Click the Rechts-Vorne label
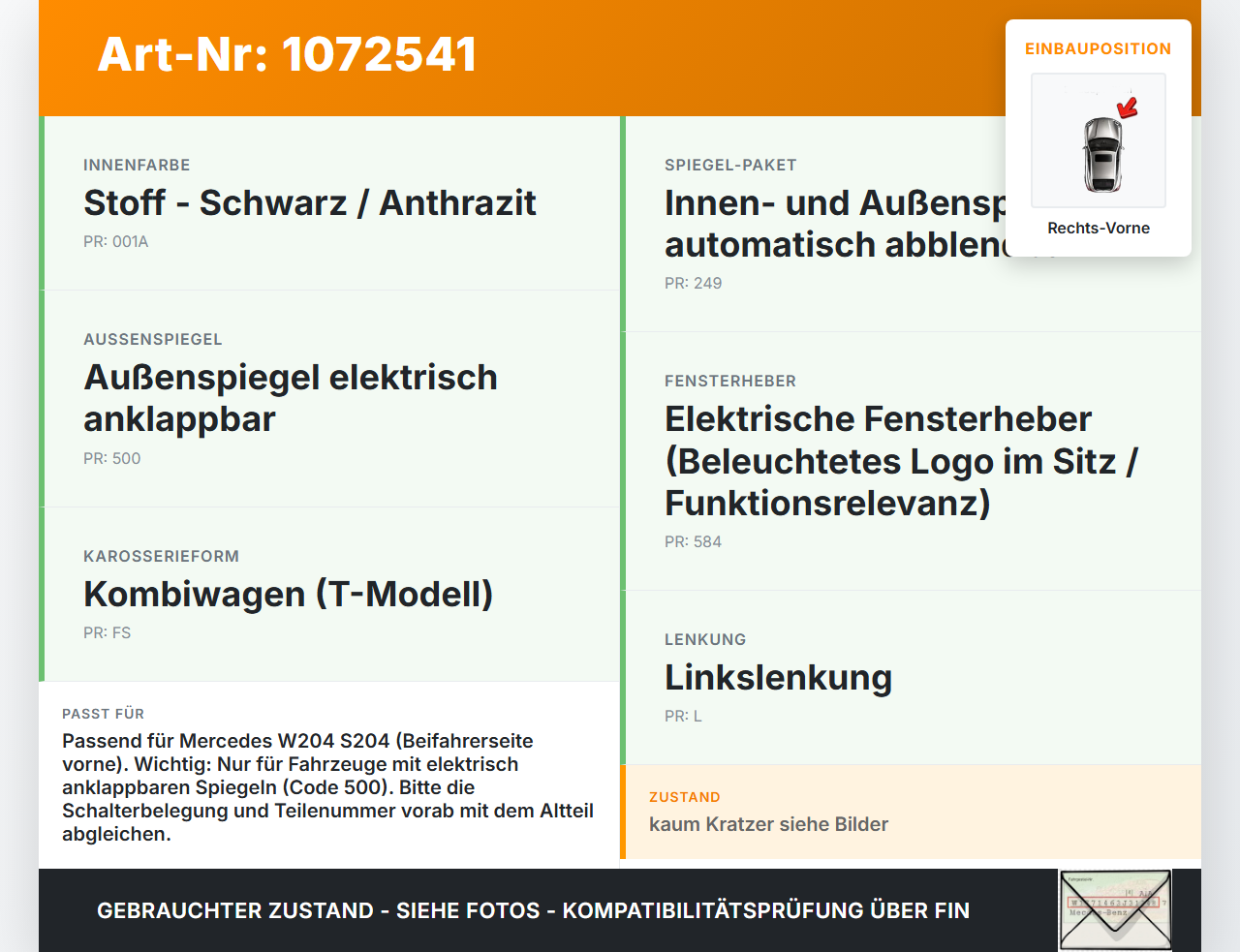 click(x=1099, y=228)
